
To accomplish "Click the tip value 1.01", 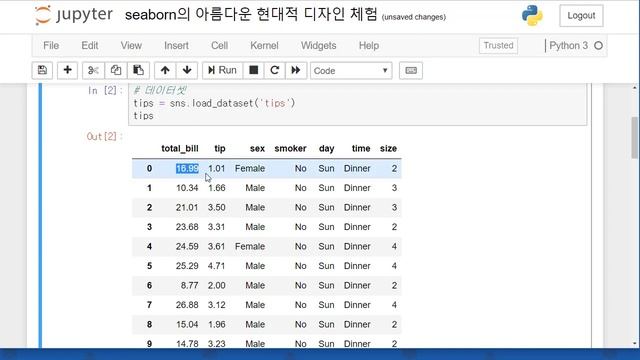I will (217, 168).
